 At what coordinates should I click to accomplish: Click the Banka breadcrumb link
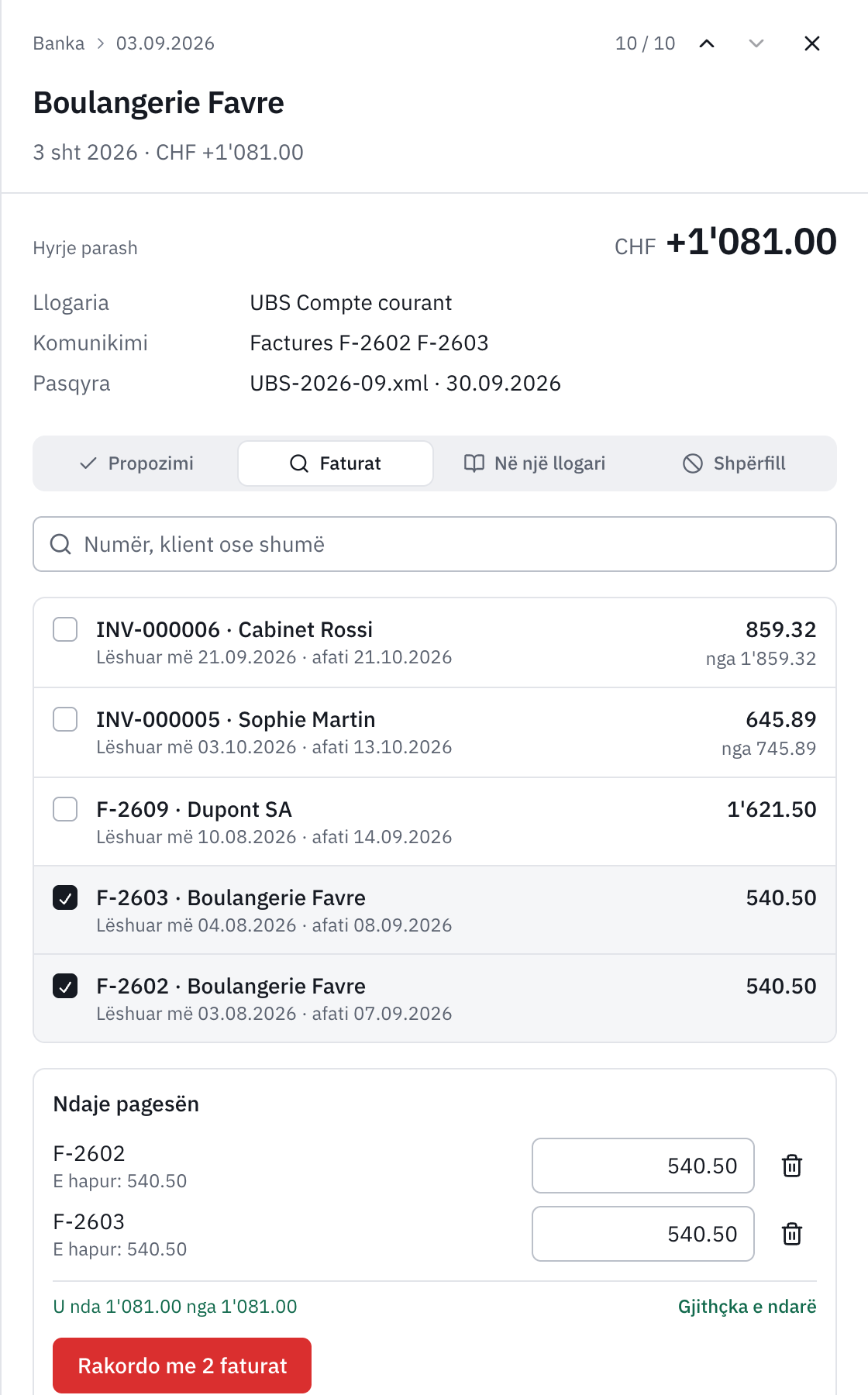pos(59,43)
